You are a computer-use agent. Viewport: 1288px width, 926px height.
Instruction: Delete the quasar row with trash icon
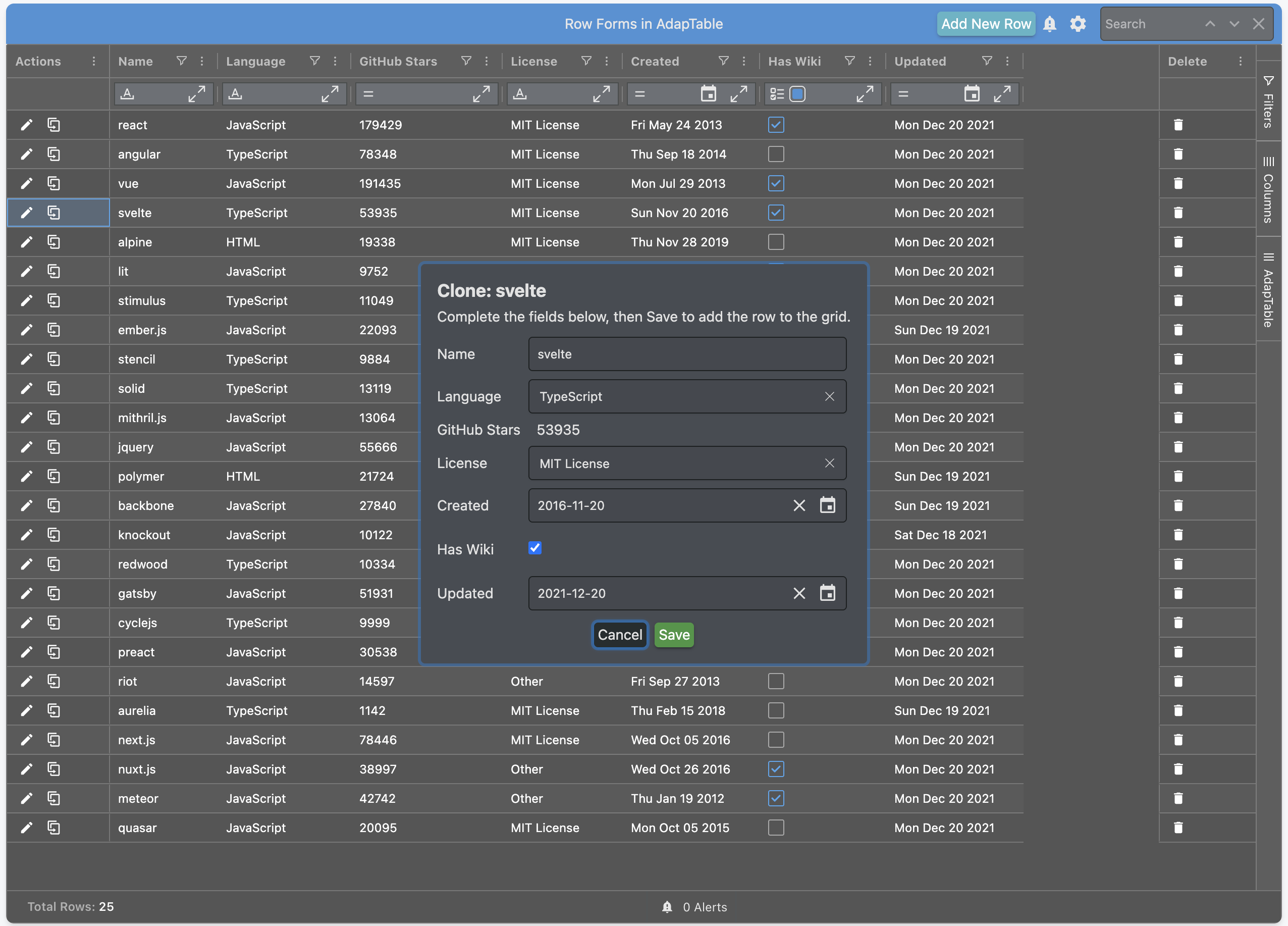[1178, 828]
